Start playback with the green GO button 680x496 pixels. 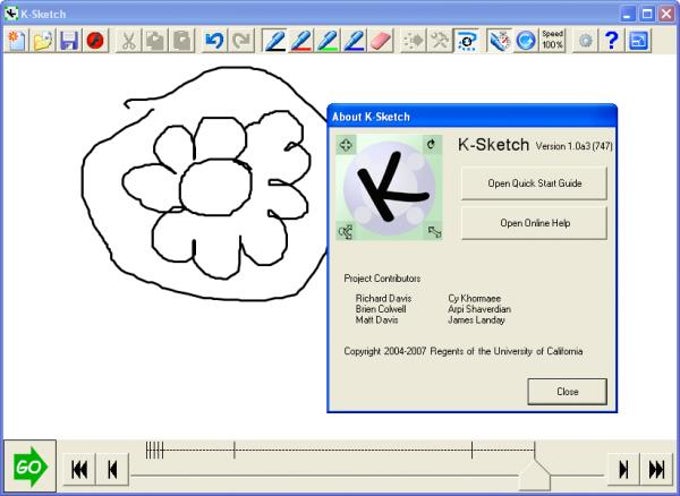(x=30, y=467)
